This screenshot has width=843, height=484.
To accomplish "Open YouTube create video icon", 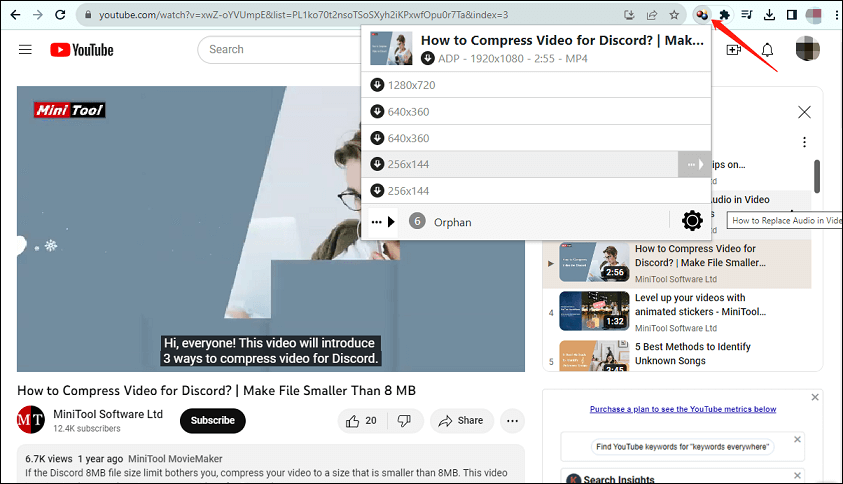I will click(x=733, y=50).
